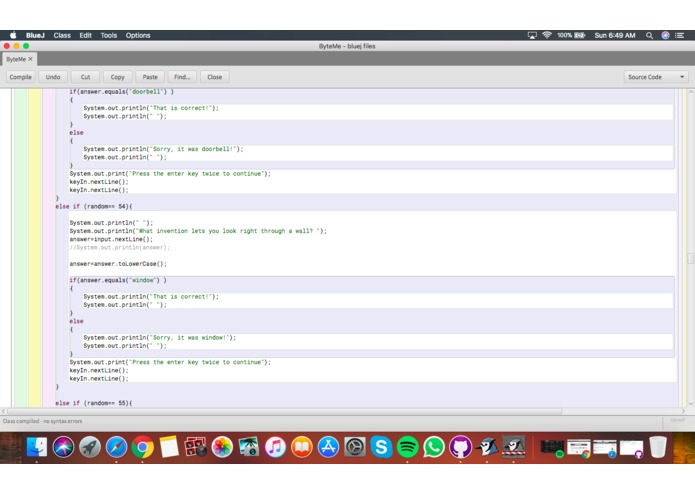The image size is (695, 494).
Task: Open the Options menu
Action: [138, 35]
